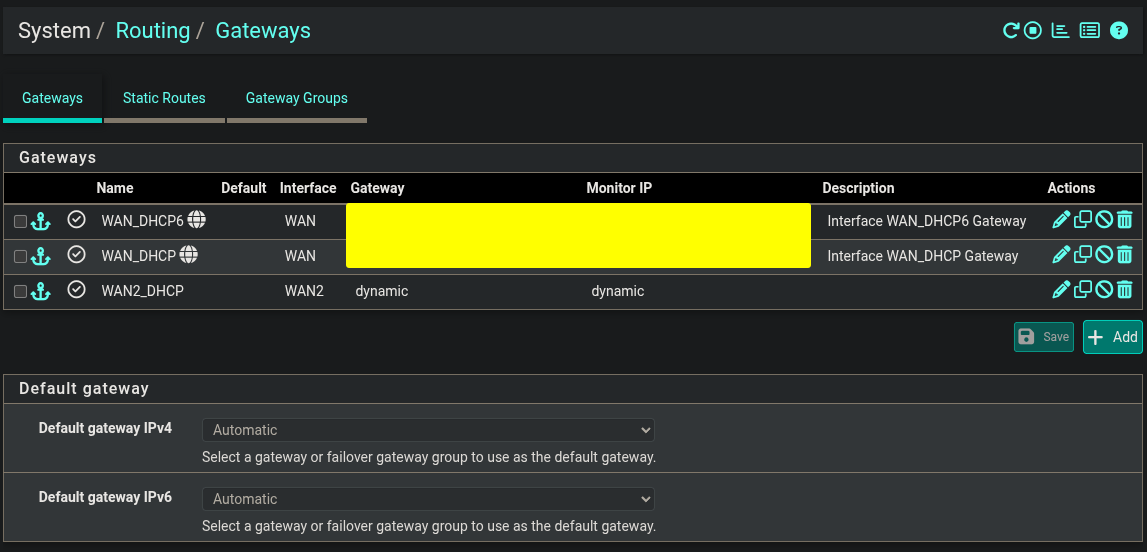
Task: Open the Default gateway IPv4 dropdown
Action: [x=428, y=430]
